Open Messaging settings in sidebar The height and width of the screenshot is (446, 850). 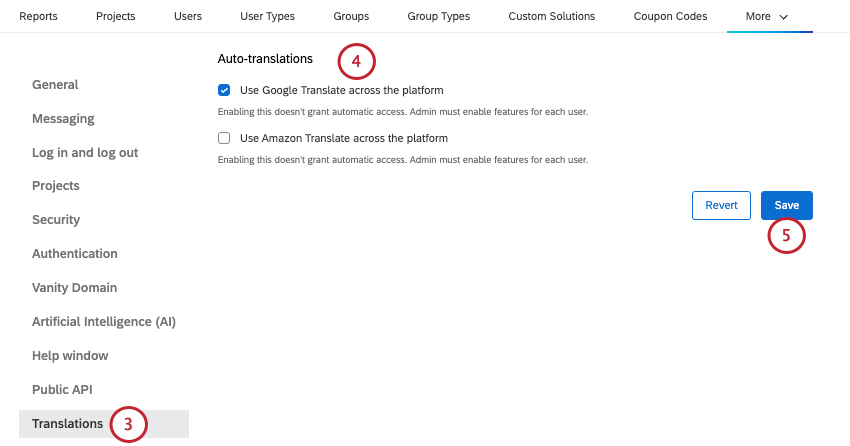[x=63, y=119]
